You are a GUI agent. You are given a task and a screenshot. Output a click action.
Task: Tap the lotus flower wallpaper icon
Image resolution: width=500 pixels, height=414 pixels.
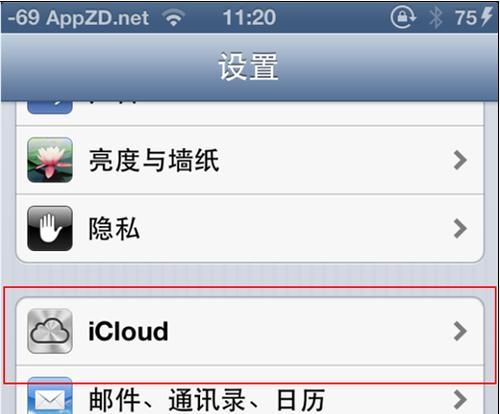pos(50,160)
